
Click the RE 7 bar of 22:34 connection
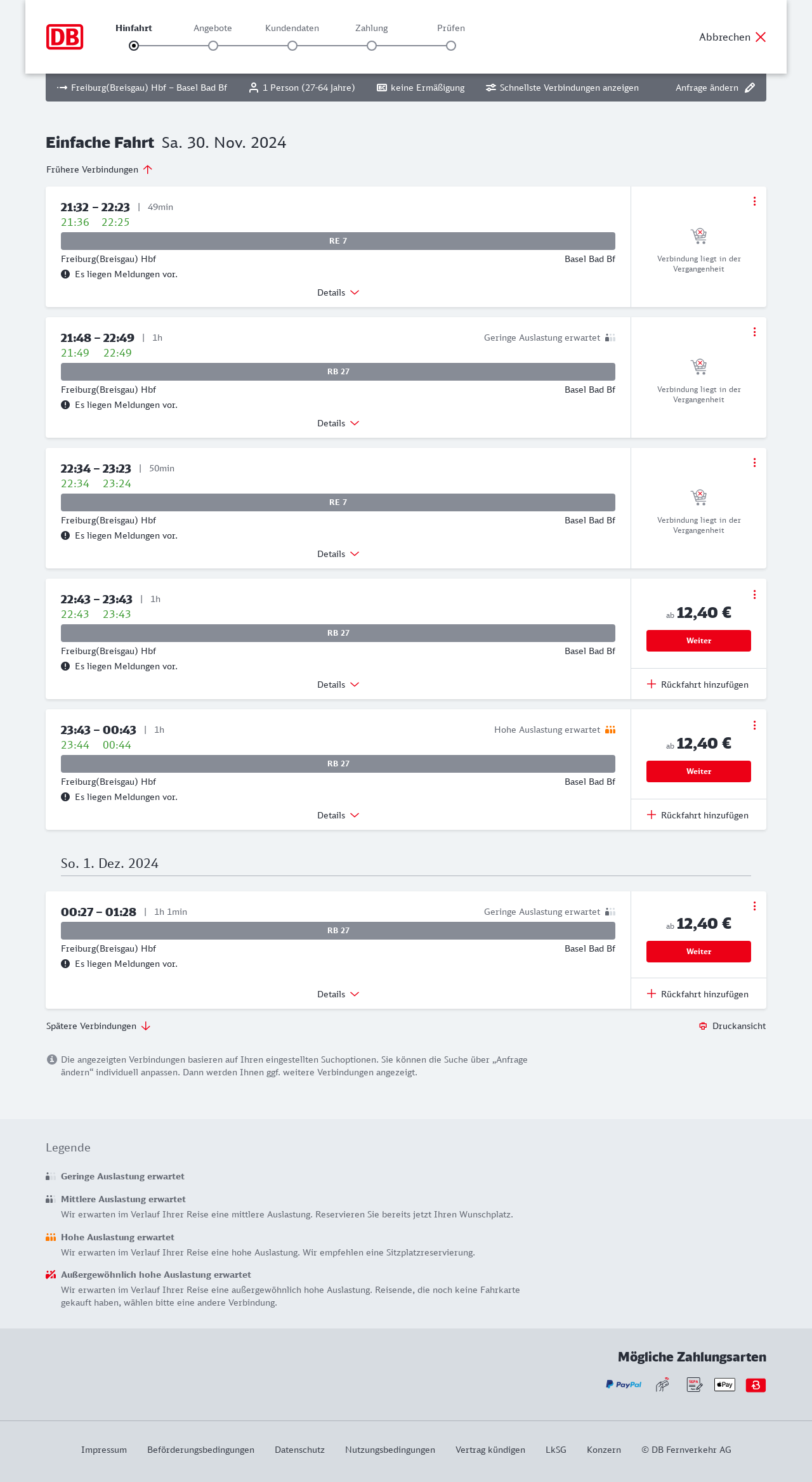338,502
